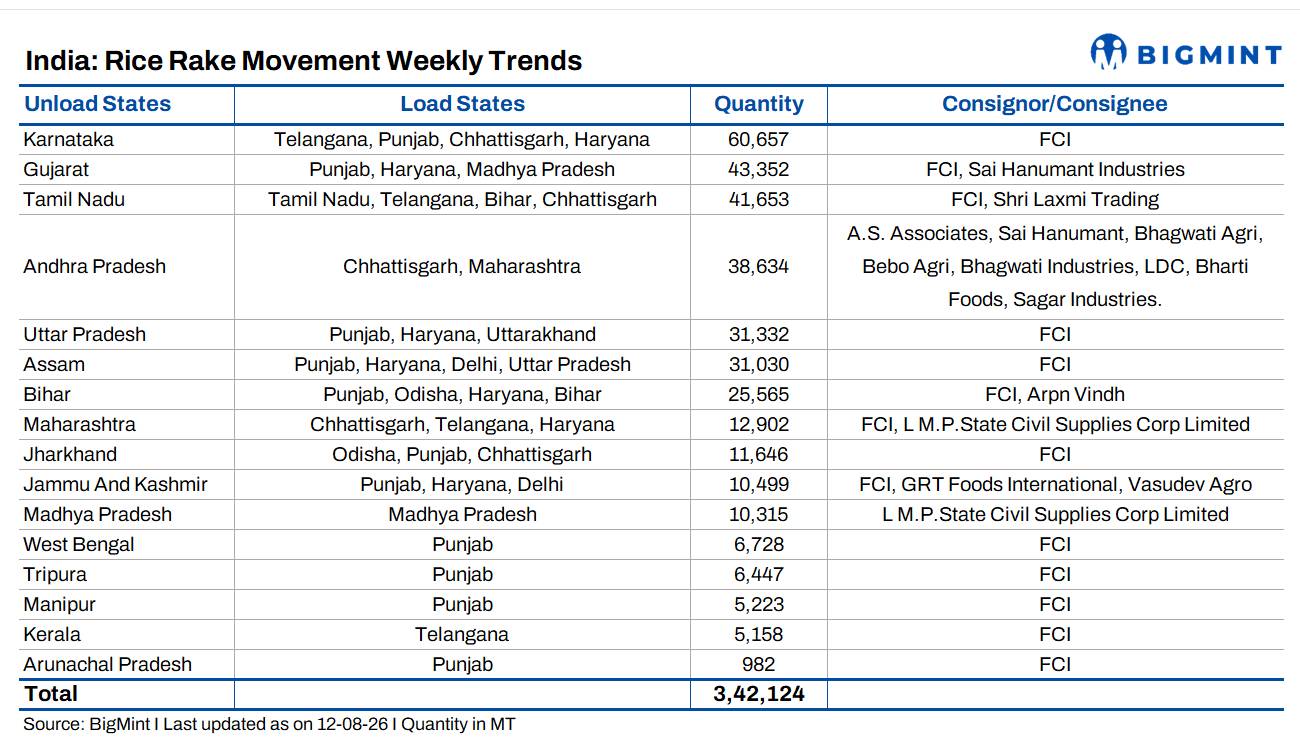Click 'Punjab' load state in Arunachal Pradesh row
The image size is (1300, 750).
(x=462, y=664)
